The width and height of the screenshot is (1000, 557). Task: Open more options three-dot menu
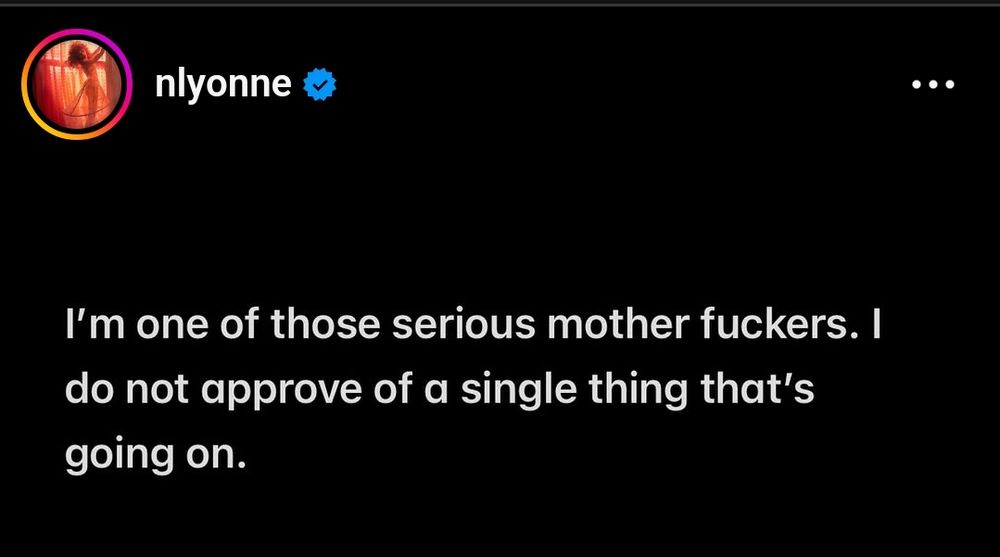pos(935,86)
